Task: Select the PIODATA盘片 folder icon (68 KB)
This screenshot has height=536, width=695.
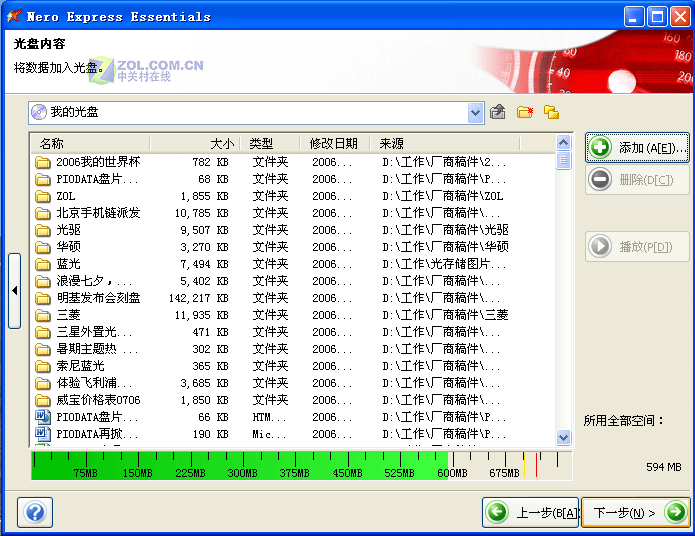Action: point(43,179)
